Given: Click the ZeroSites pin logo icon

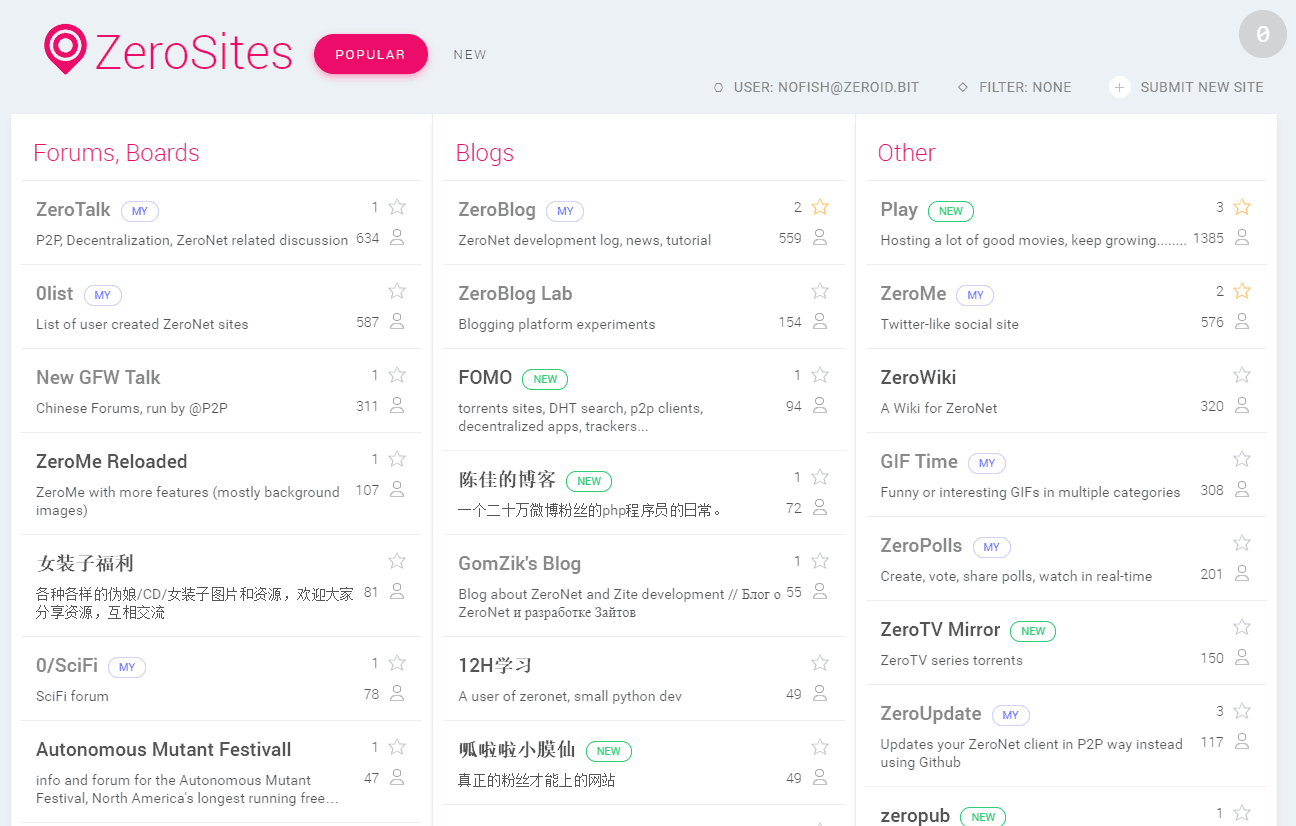Looking at the screenshot, I should 65,50.
